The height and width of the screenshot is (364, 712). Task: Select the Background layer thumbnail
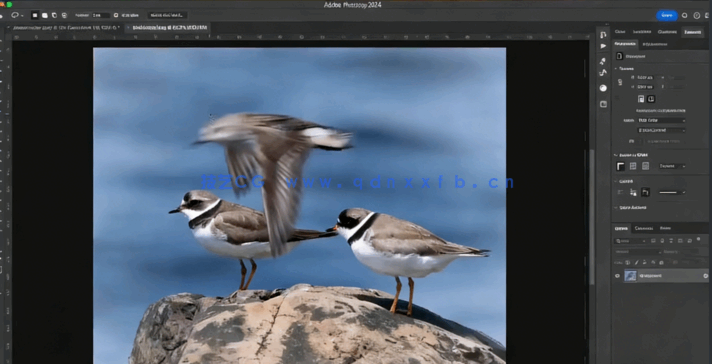pyautogui.click(x=631, y=275)
